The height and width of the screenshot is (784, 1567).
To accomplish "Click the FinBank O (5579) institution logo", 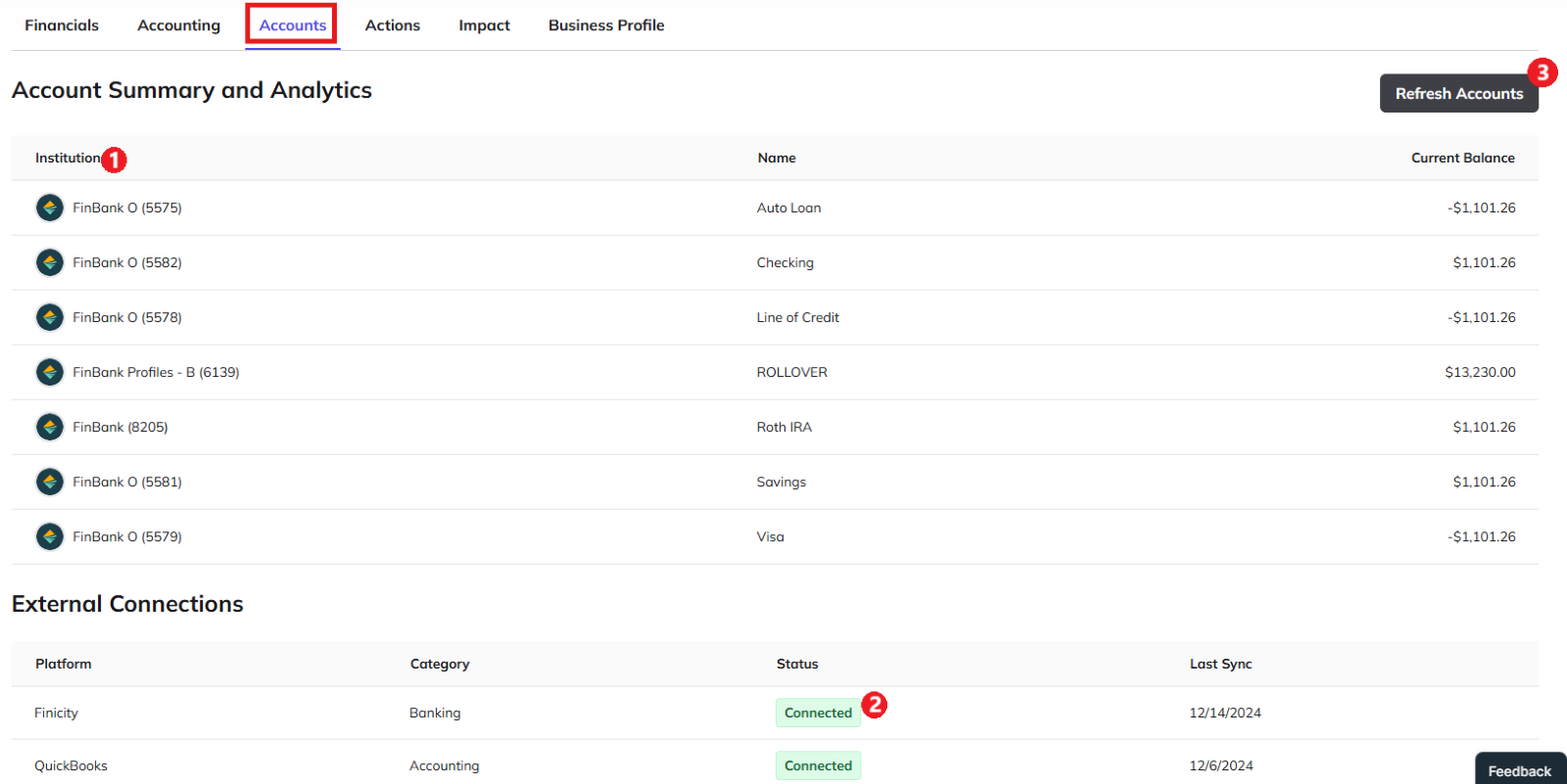I will tap(50, 536).
